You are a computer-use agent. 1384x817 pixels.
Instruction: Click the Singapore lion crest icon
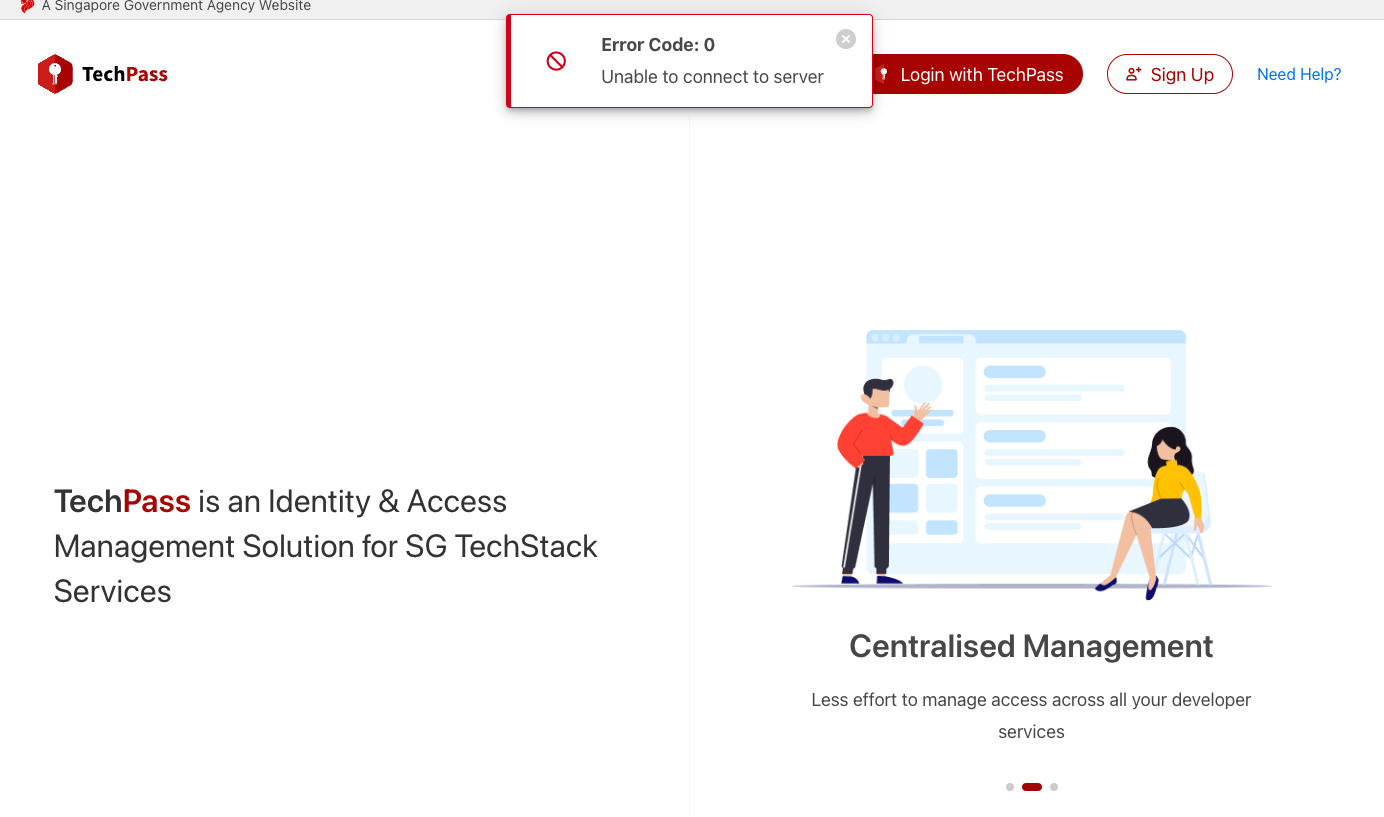[27, 6]
